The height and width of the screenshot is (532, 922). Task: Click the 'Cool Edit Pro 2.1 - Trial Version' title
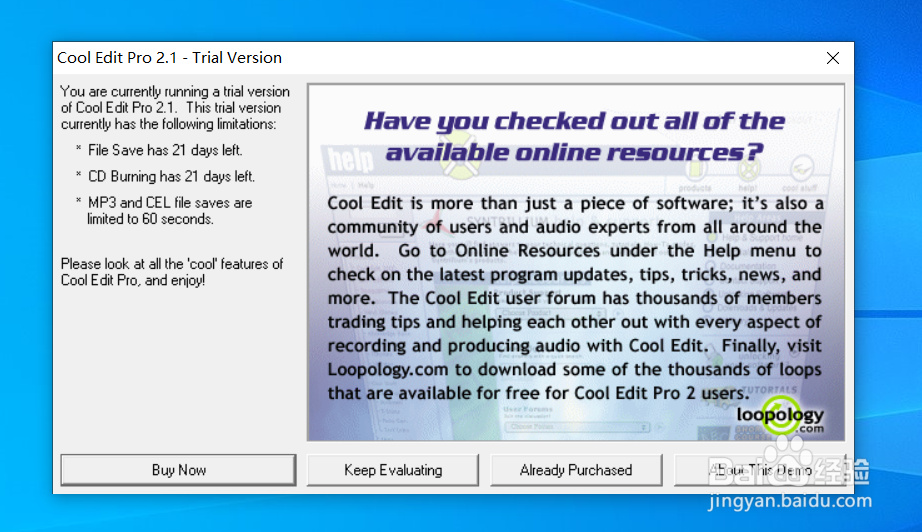(x=169, y=58)
